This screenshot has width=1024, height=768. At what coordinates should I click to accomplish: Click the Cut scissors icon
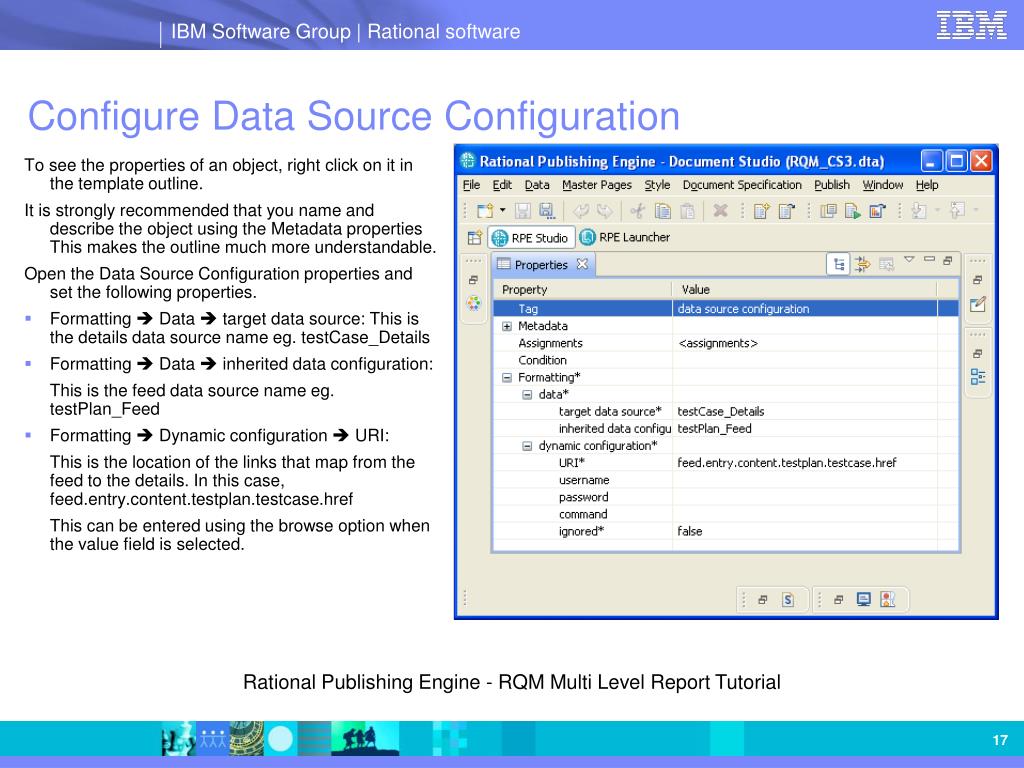638,210
